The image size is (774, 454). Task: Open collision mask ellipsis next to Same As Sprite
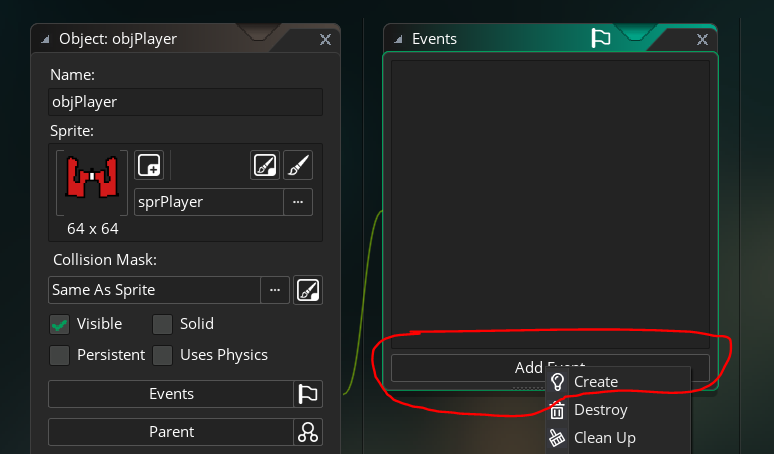[275, 290]
